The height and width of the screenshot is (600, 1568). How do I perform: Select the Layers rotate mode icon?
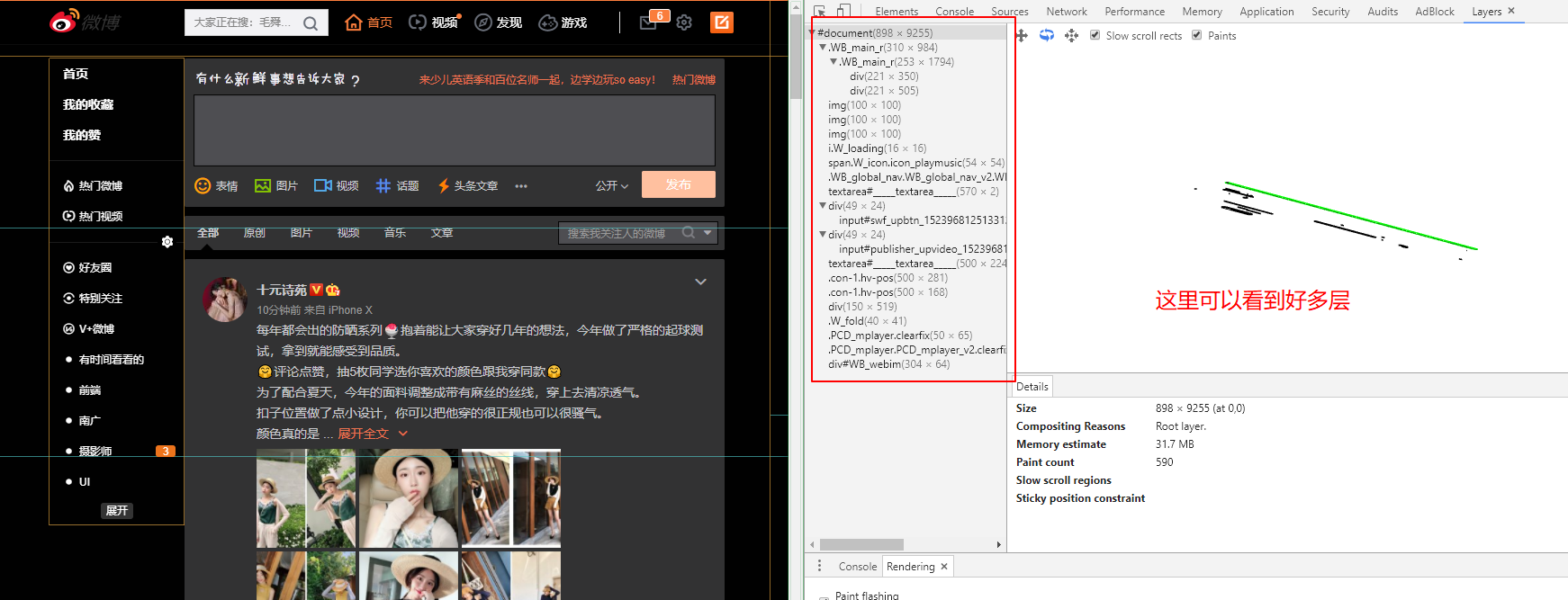[x=1047, y=35]
